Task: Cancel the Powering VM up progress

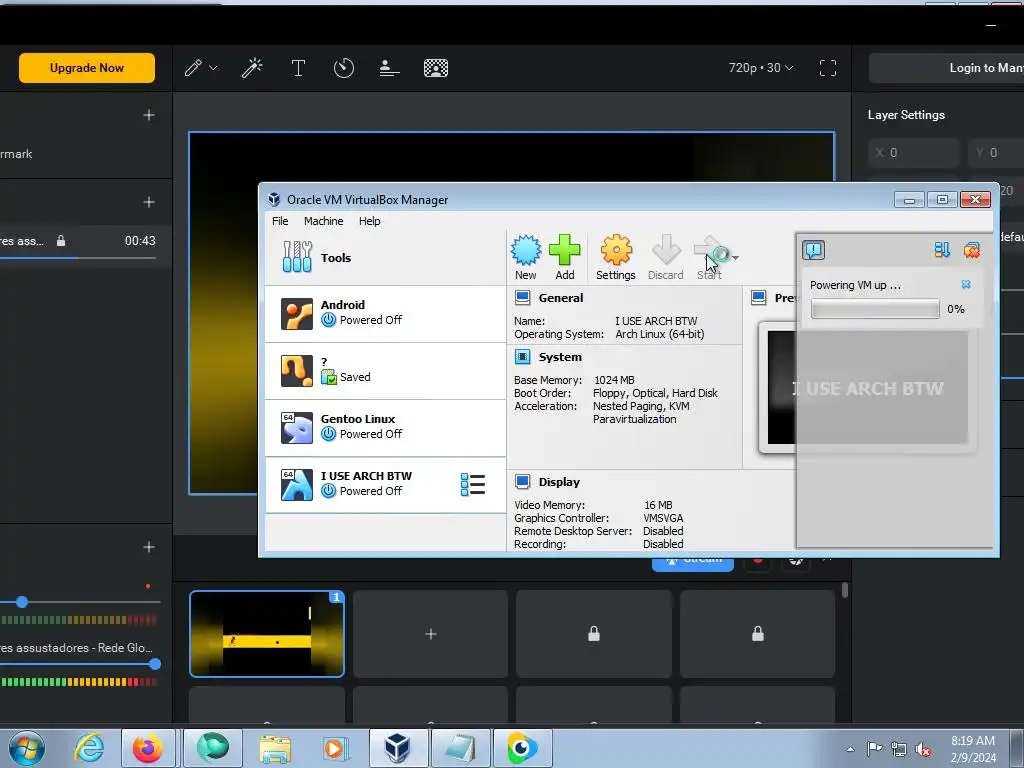Action: pos(966,285)
